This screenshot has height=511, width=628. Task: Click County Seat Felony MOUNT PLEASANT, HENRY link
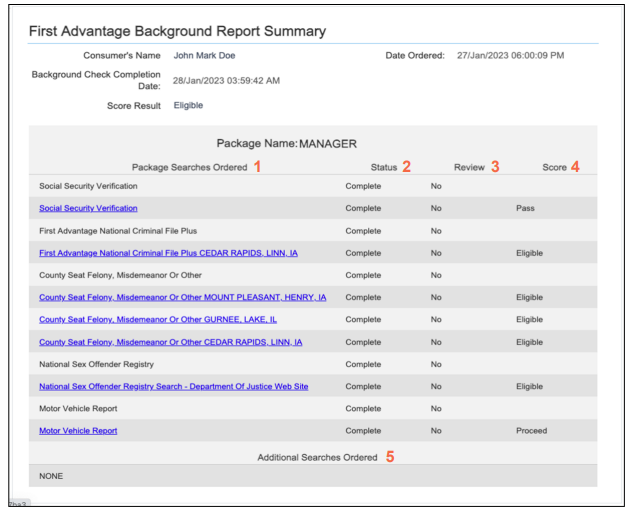coord(182,297)
